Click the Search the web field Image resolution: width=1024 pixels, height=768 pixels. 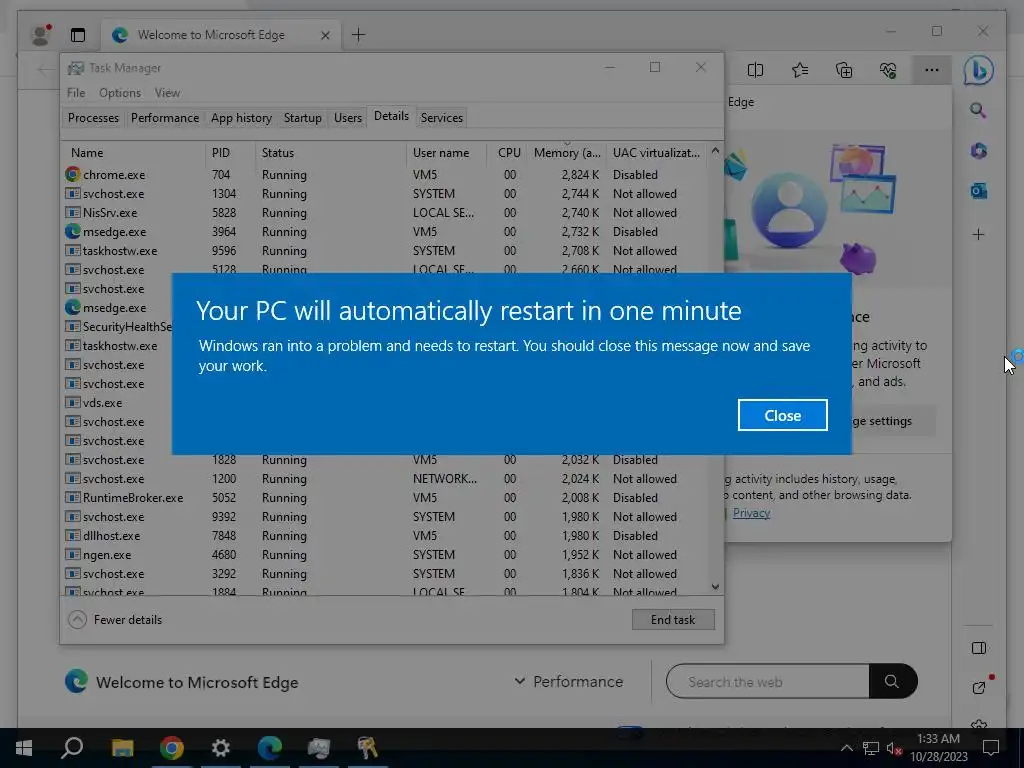[x=767, y=682]
